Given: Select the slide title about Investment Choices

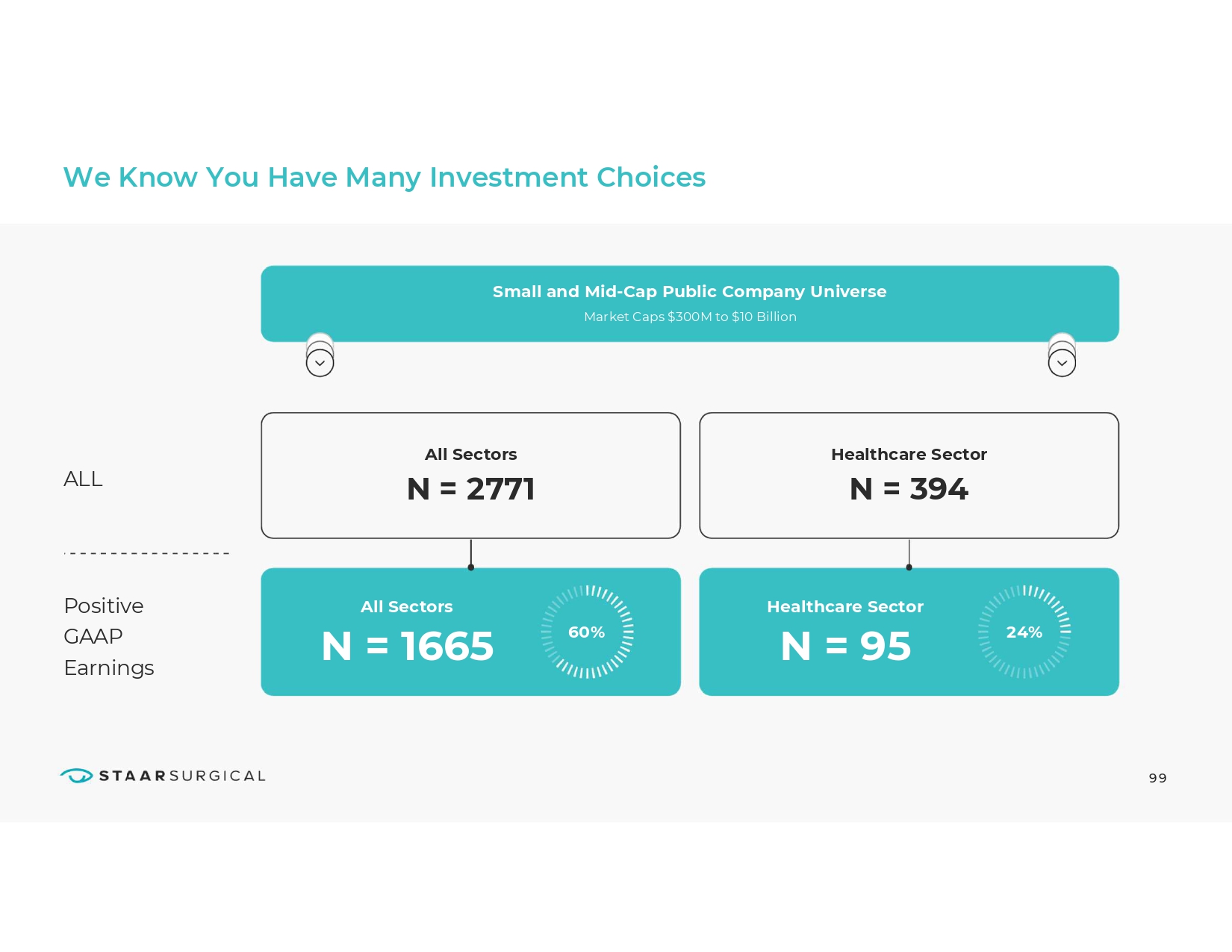Looking at the screenshot, I should coord(384,178).
